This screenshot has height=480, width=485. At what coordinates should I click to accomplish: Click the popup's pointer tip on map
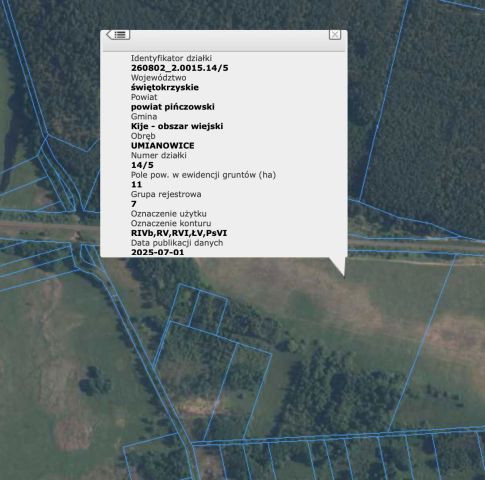343,275
